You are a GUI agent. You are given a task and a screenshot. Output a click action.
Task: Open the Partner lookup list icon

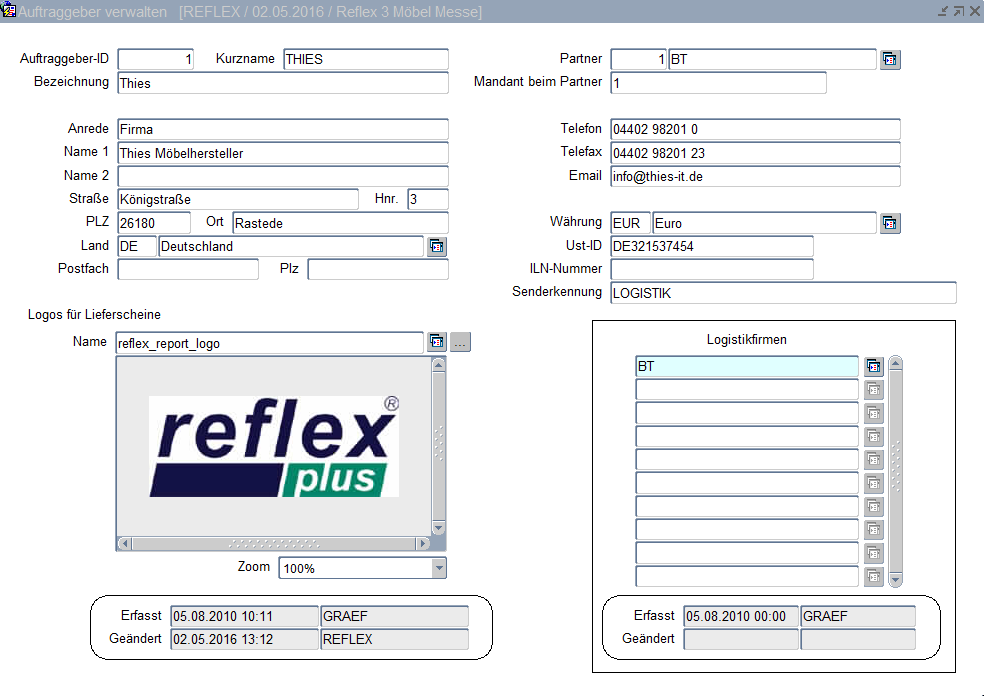(x=890, y=60)
